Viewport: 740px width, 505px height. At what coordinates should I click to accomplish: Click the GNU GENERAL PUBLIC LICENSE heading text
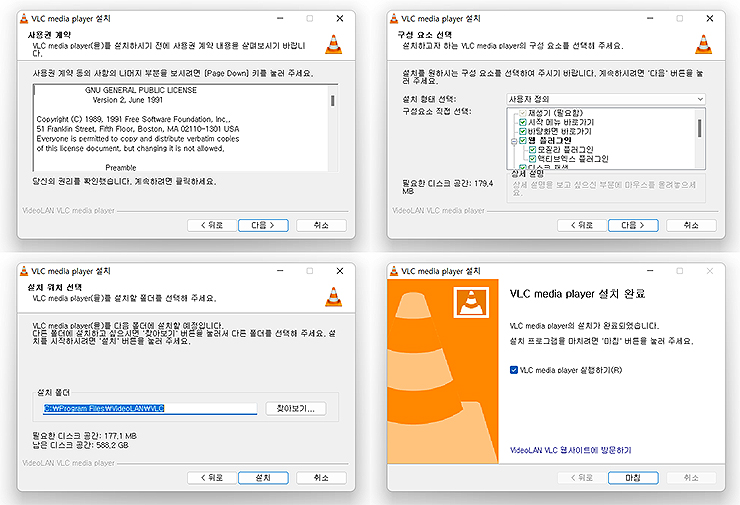[141, 90]
